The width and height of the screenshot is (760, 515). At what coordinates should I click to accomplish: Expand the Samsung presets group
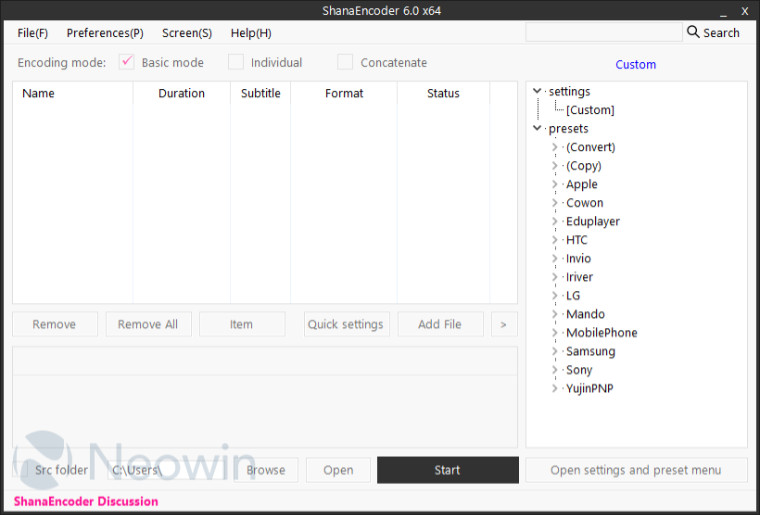click(555, 351)
